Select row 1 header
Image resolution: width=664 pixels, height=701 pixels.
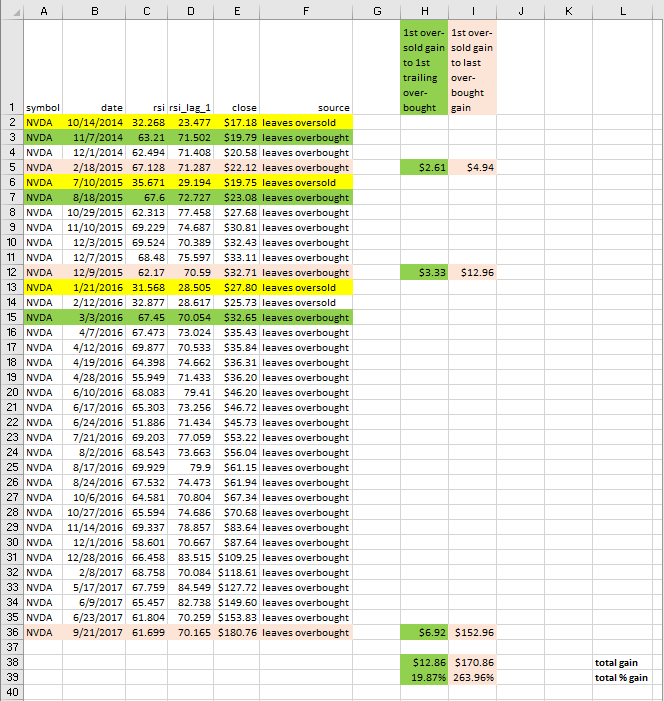click(x=12, y=67)
